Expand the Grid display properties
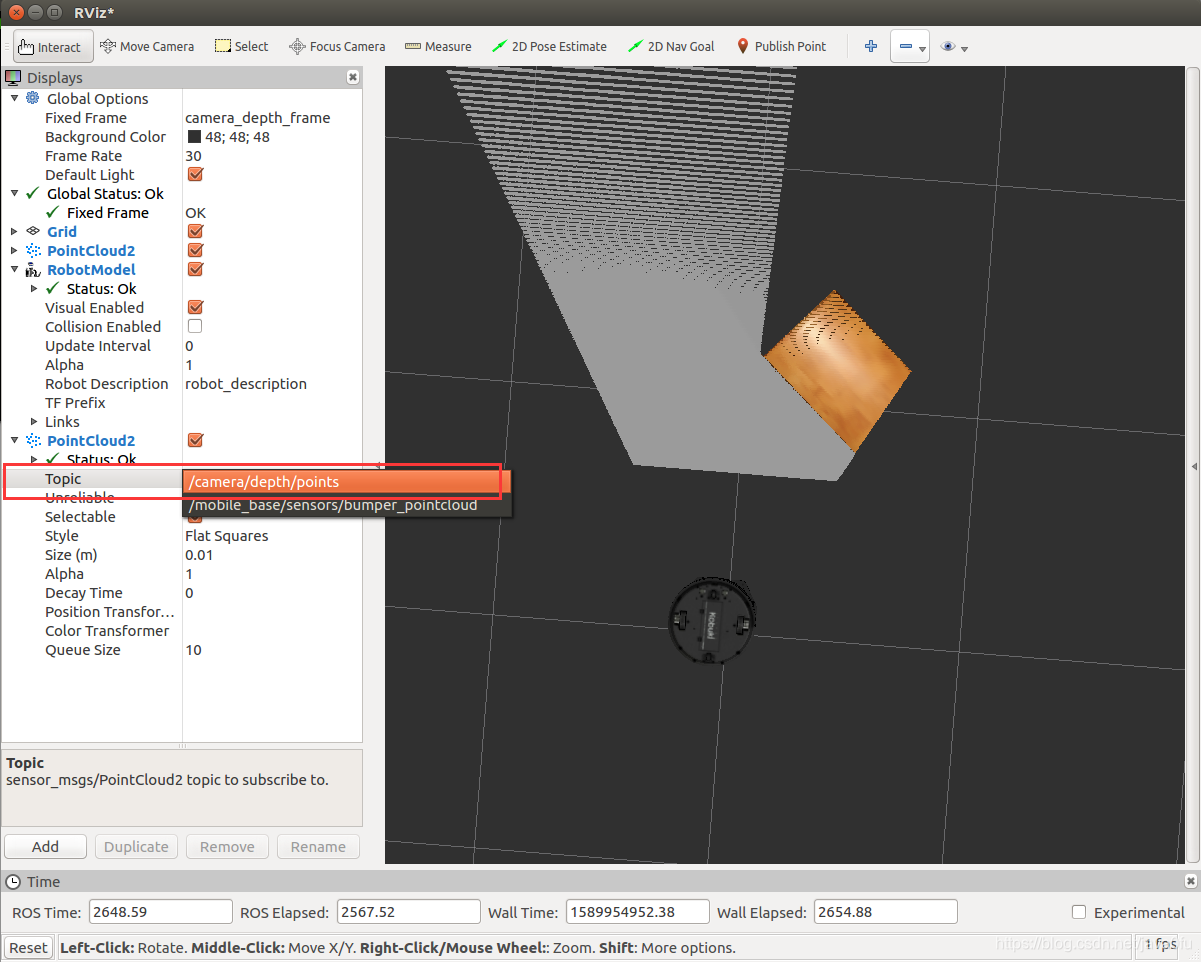Screen dimensions: 1201x962 (x=14, y=231)
